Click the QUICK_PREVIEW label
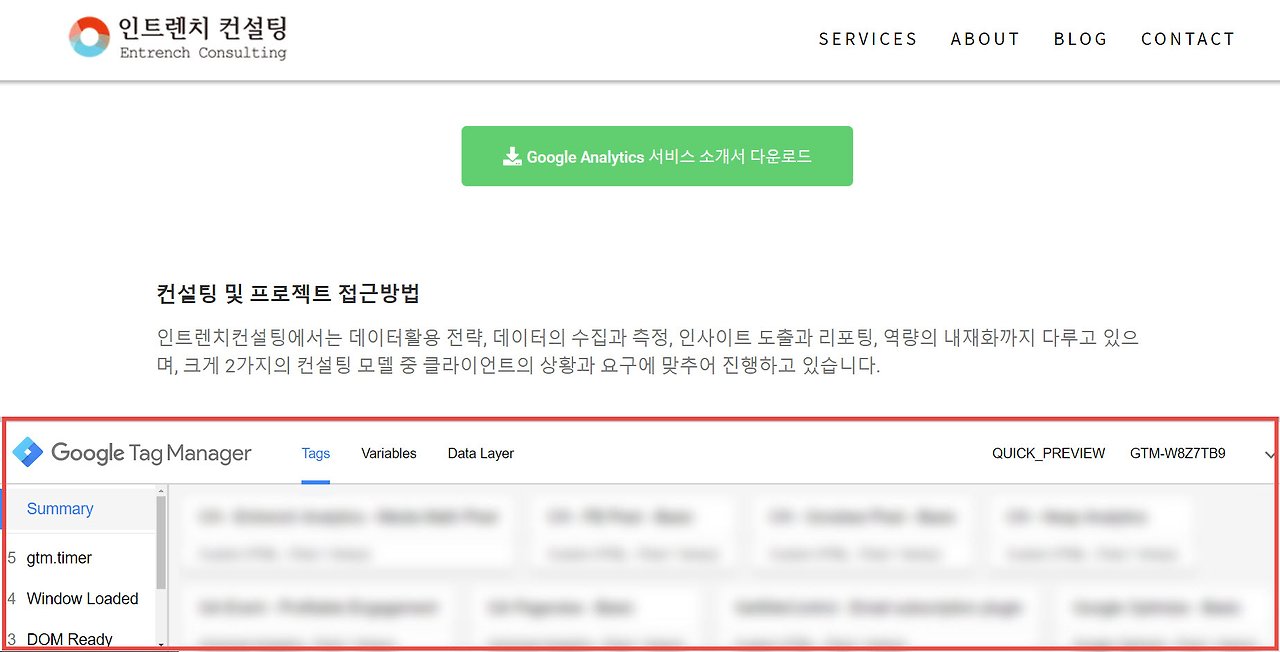The image size is (1280, 652). click(x=1049, y=453)
